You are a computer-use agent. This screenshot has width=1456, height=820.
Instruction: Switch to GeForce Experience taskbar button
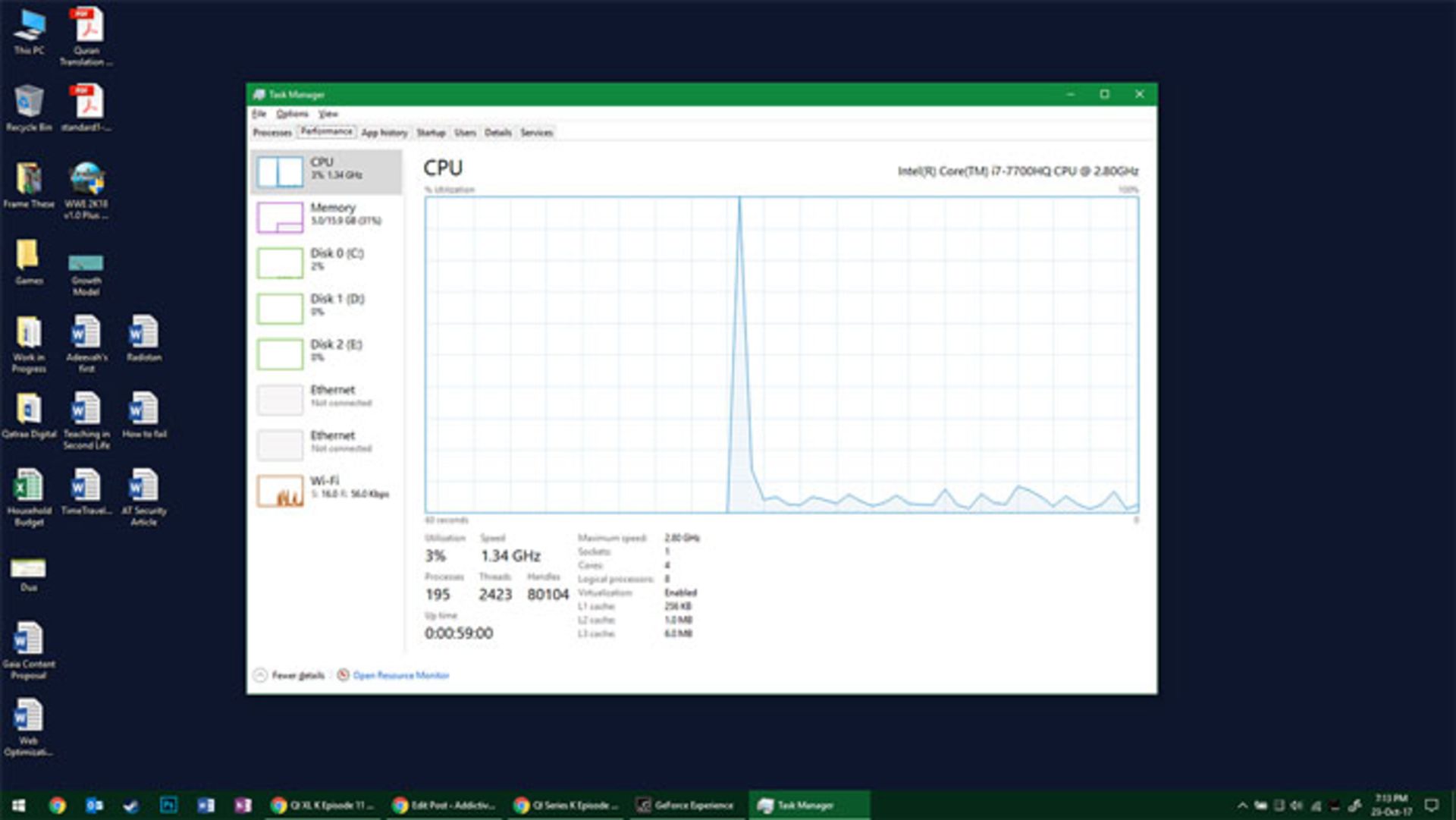coord(687,805)
